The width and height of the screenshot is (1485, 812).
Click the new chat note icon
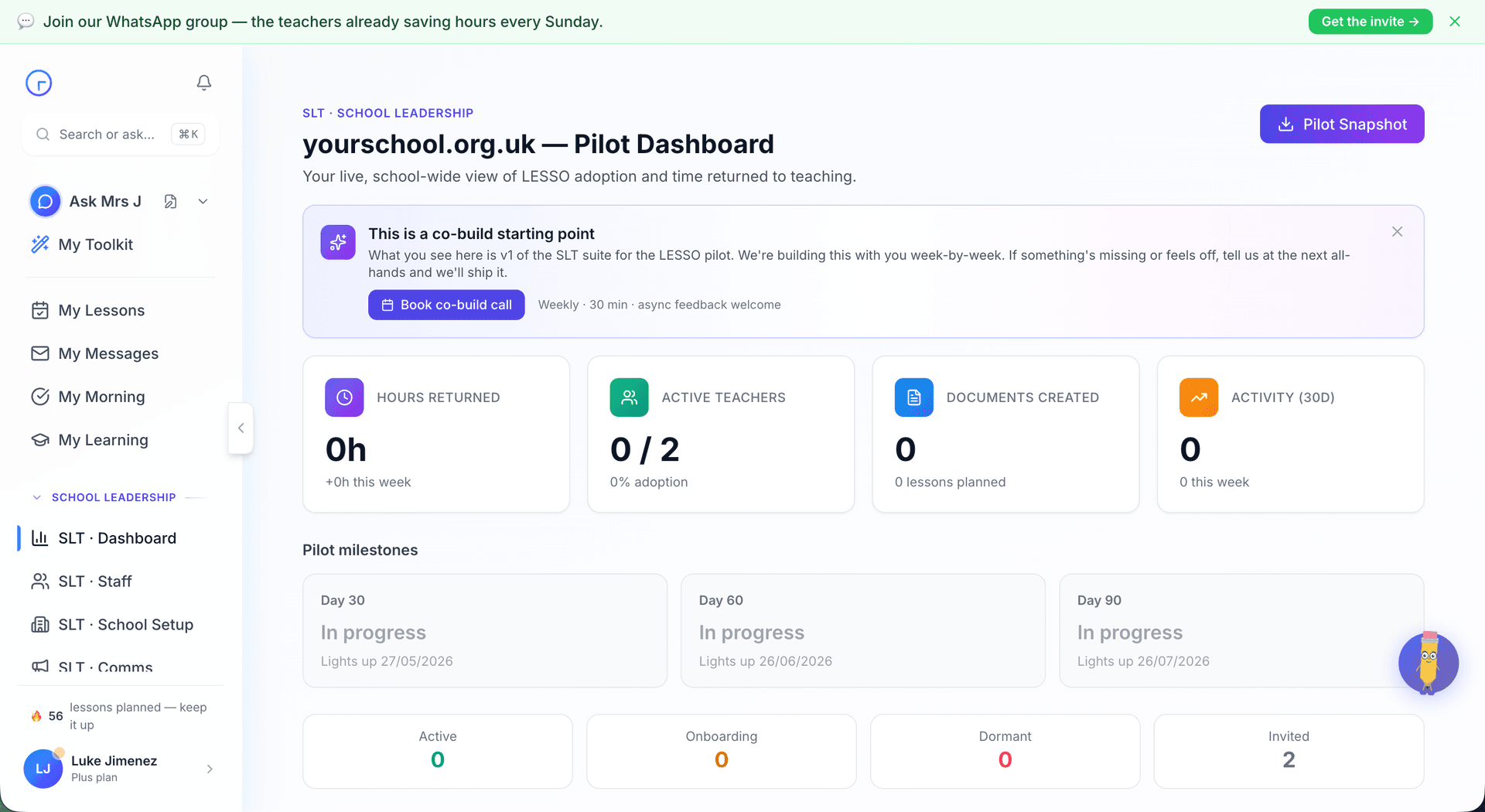pos(171,202)
